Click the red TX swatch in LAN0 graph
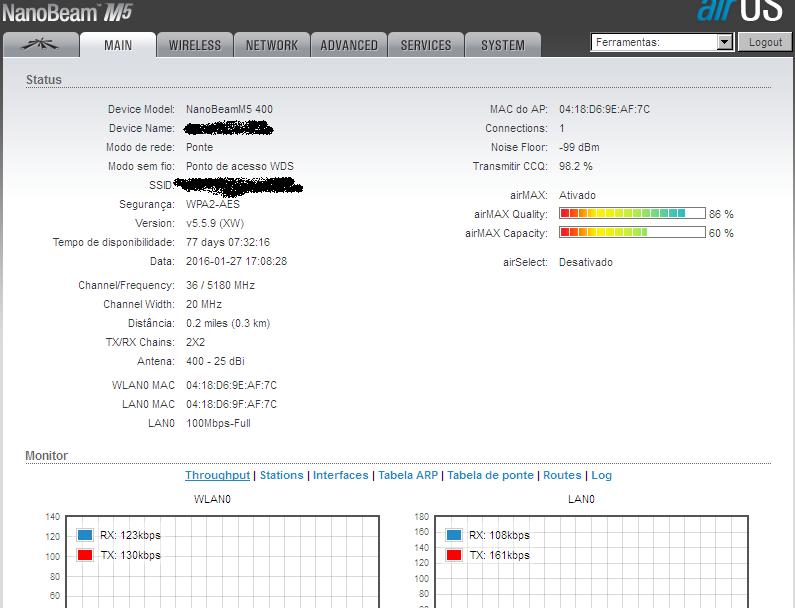This screenshot has height=608, width=795. click(x=454, y=555)
